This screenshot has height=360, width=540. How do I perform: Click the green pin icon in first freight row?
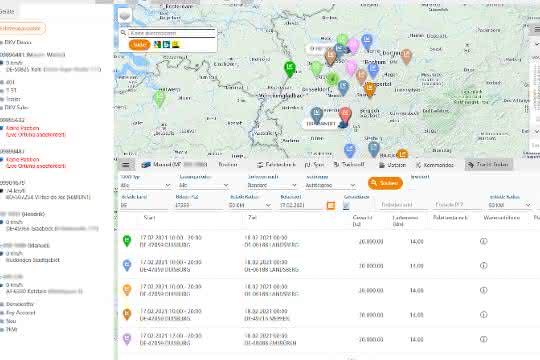point(127,241)
